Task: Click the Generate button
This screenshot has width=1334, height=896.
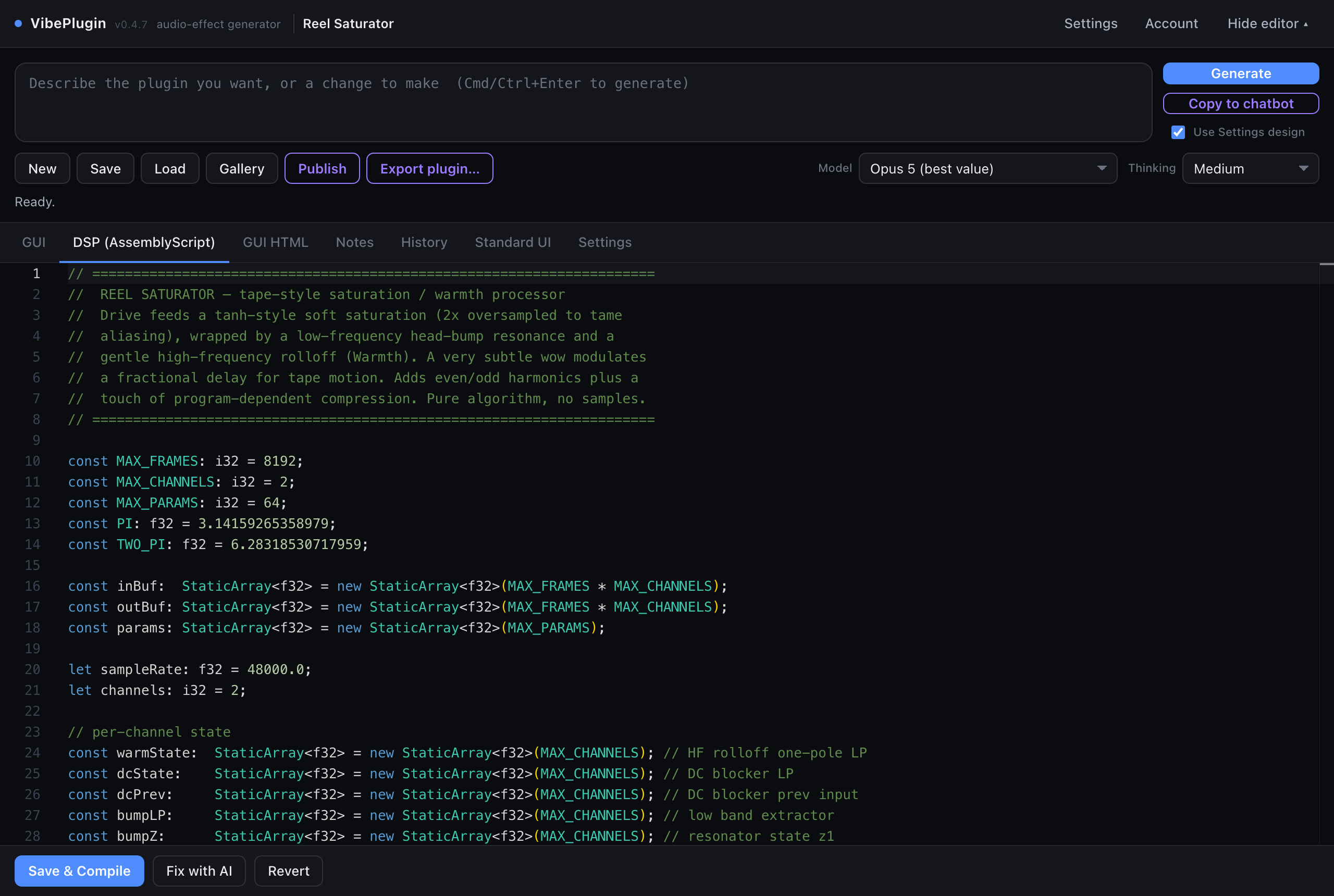Action: click(x=1241, y=74)
